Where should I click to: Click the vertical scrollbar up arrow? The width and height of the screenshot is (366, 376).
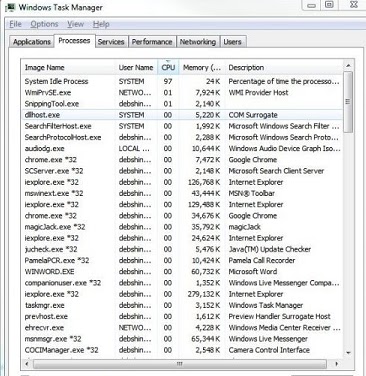click(x=348, y=65)
